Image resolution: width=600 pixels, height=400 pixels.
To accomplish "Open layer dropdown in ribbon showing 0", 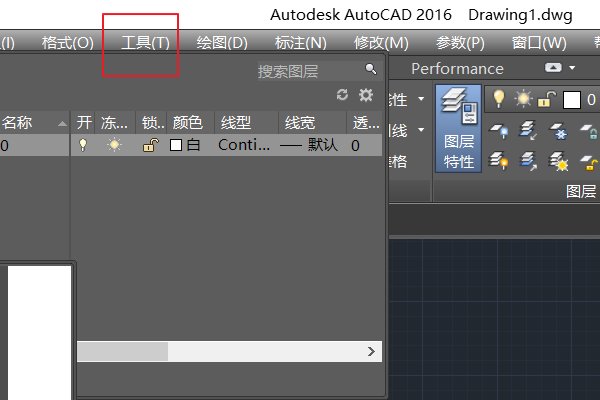I will click(582, 100).
